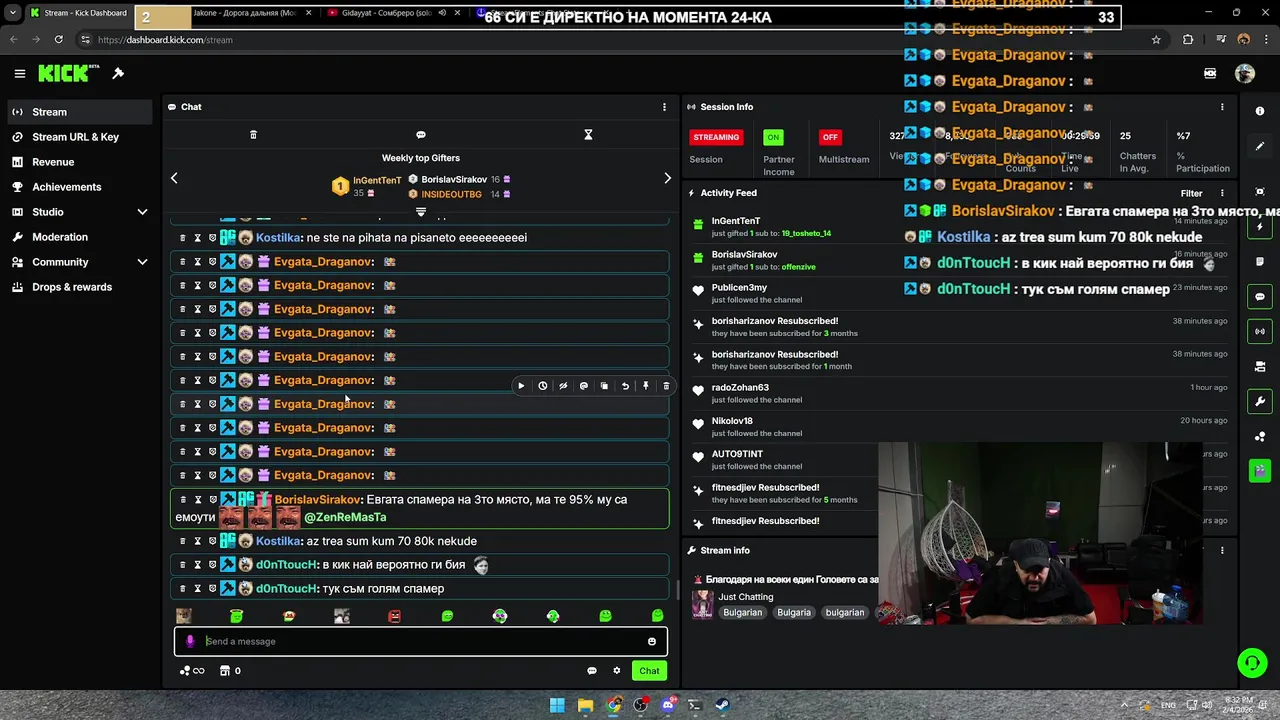Click InGentTenT top gifter name
Viewport: 1280px width, 720px height.
[377, 181]
